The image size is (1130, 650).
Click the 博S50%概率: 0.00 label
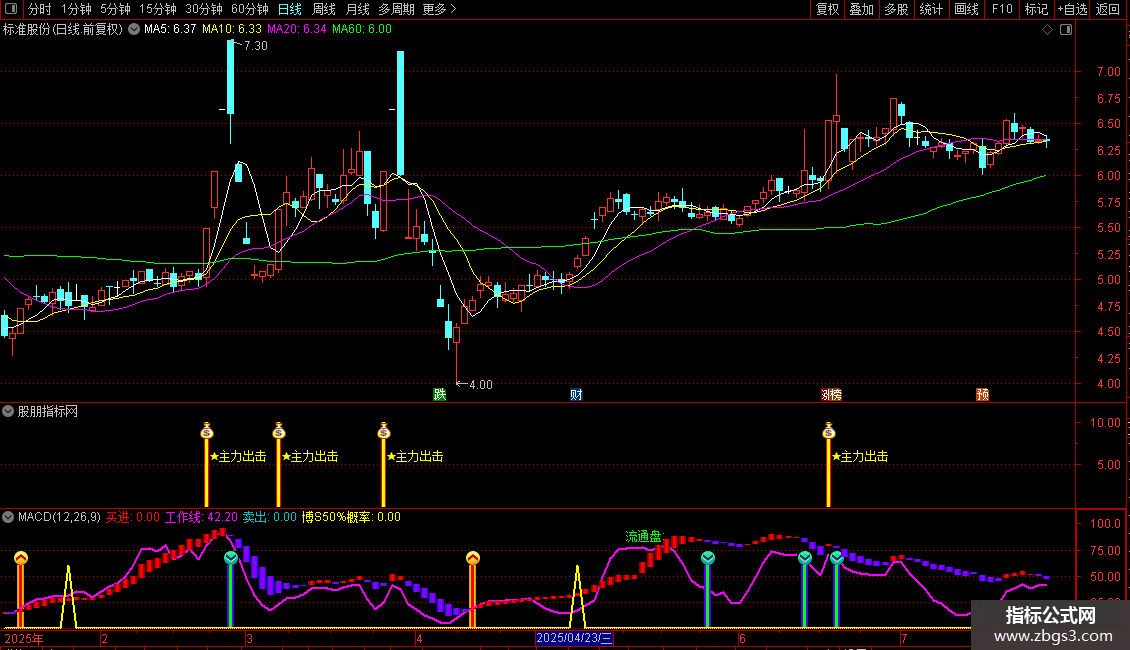[x=351, y=517]
